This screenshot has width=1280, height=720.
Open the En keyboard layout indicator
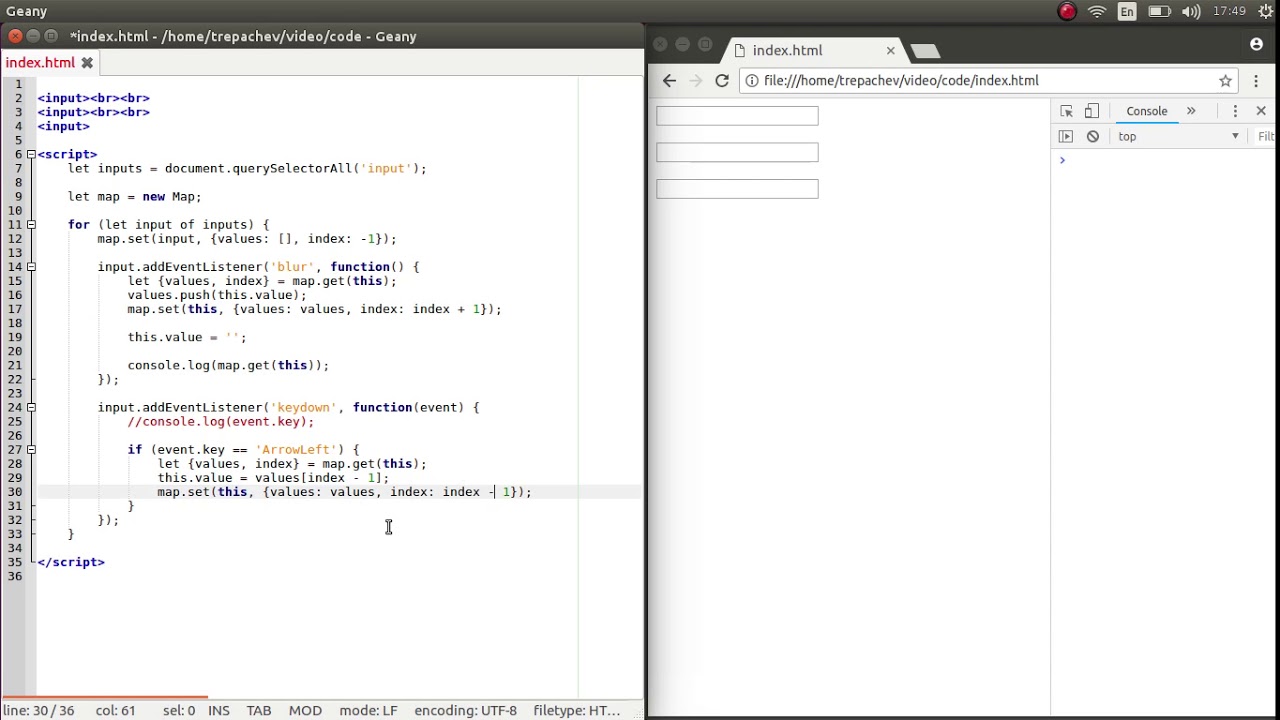click(x=1127, y=12)
